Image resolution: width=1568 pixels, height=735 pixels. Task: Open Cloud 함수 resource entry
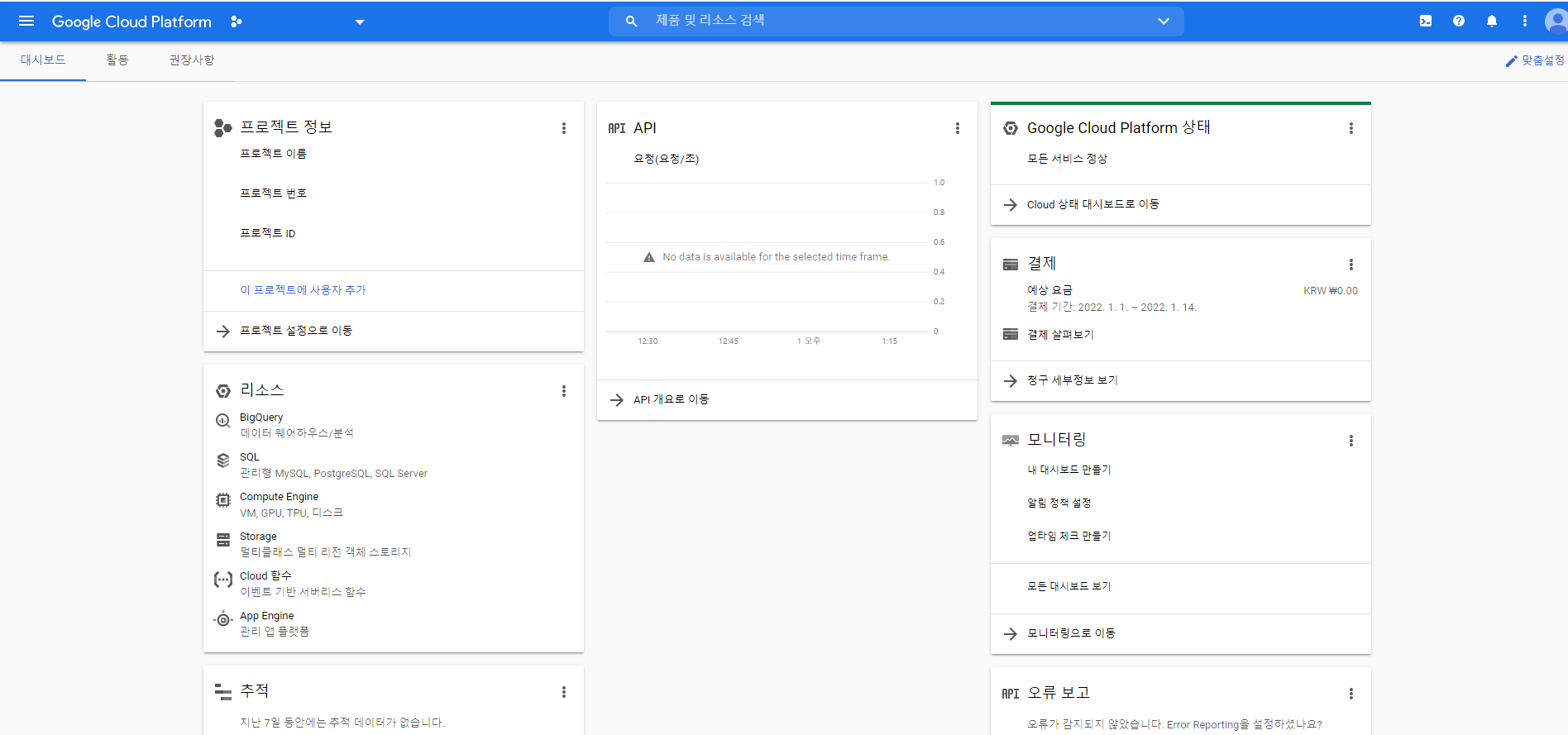click(265, 576)
